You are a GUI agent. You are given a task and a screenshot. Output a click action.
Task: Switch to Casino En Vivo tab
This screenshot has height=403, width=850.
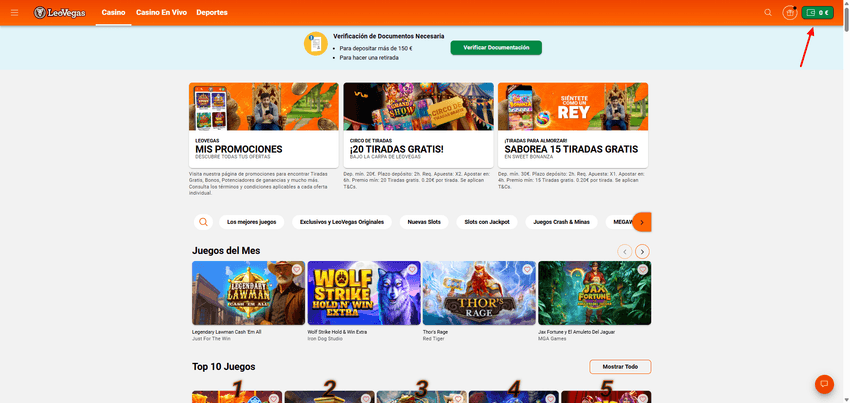(x=162, y=12)
